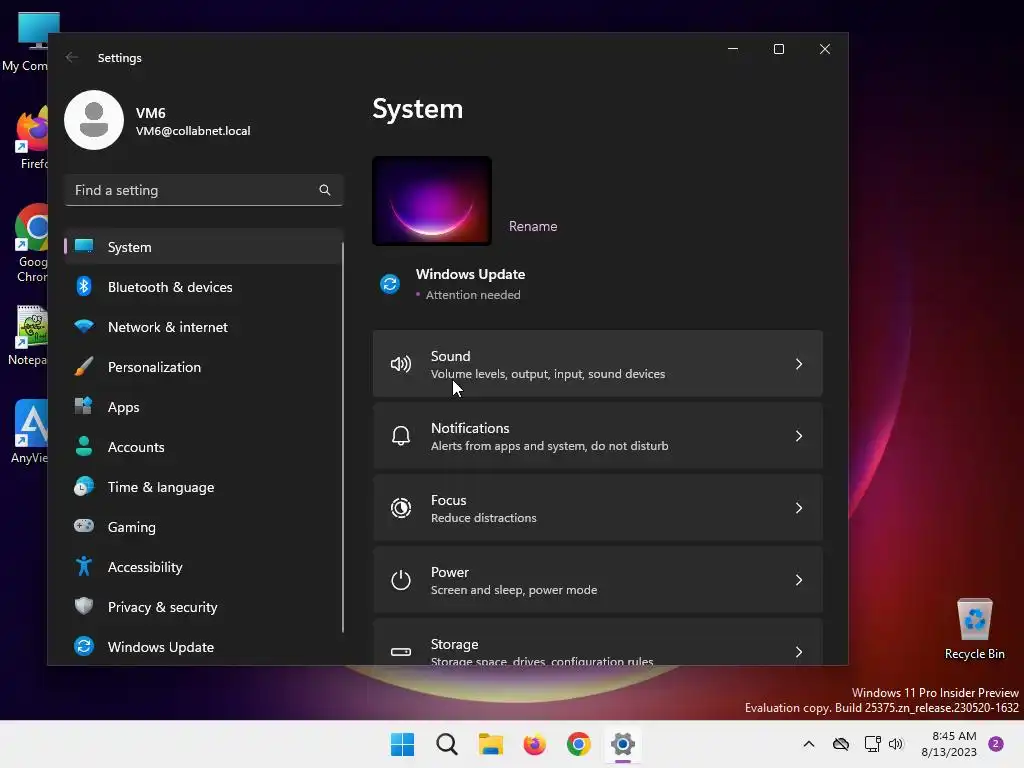Click the Wi-Fi Network icon in sidebar
The image size is (1024, 768).
84,326
